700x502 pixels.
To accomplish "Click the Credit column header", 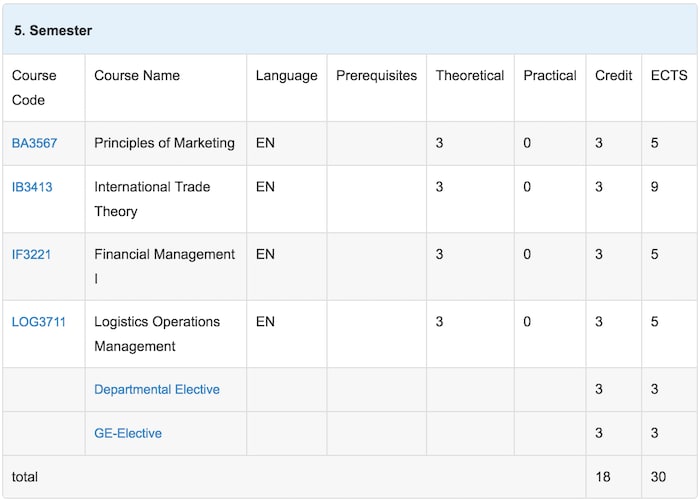I will point(613,76).
